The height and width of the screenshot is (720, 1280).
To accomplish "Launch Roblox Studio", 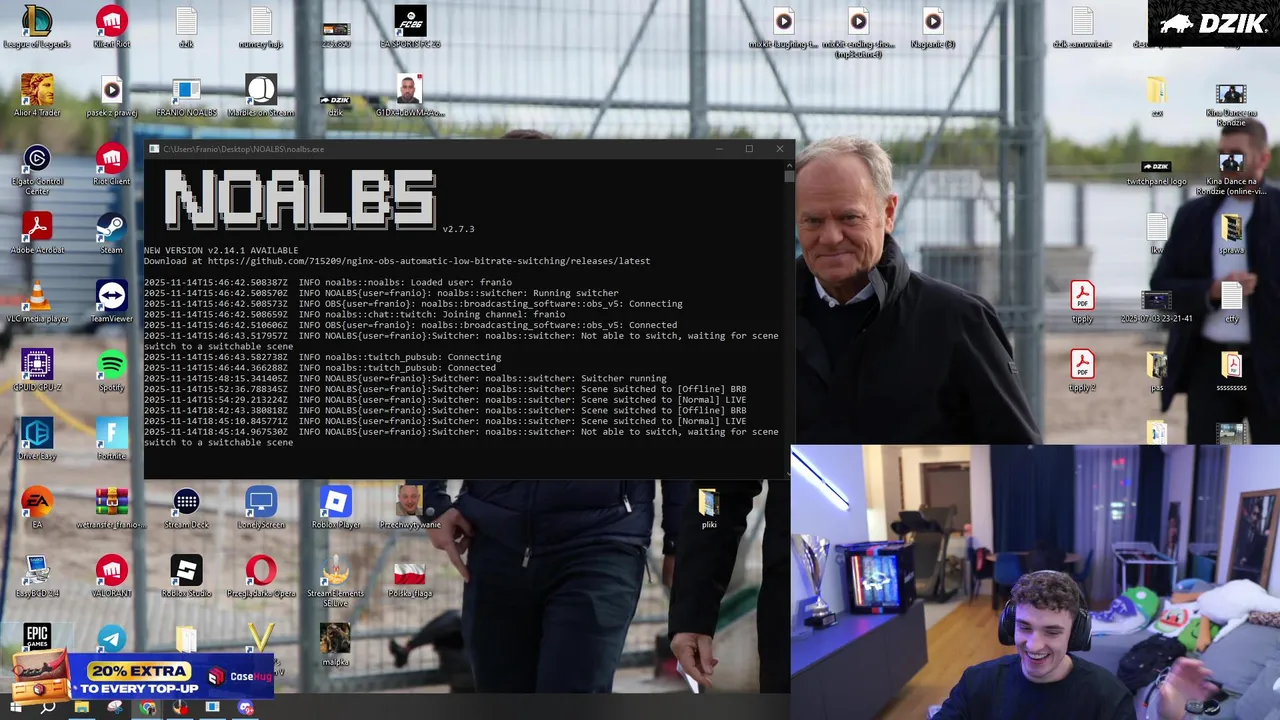I will coord(186,575).
